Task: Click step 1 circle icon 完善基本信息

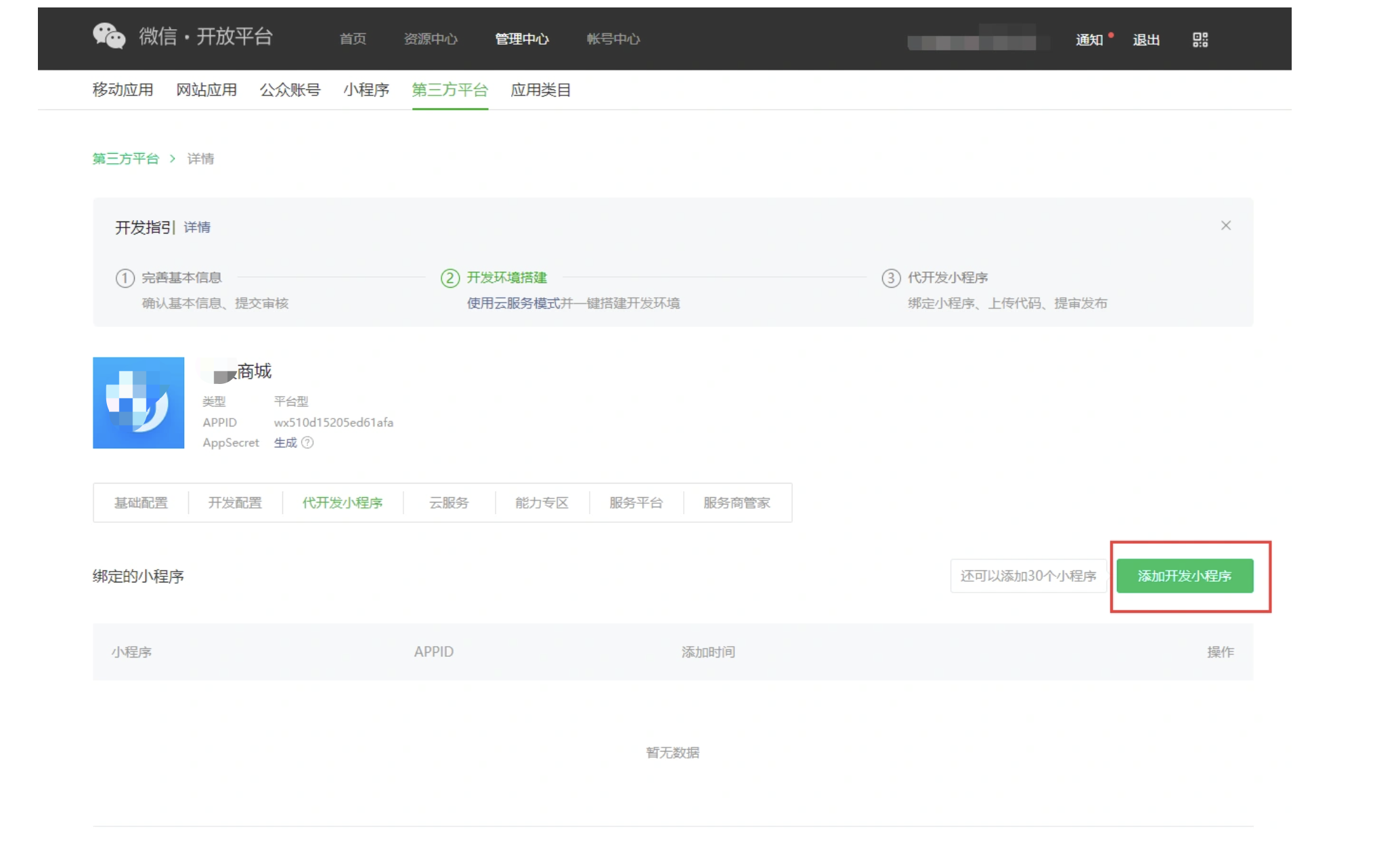Action: (x=125, y=278)
